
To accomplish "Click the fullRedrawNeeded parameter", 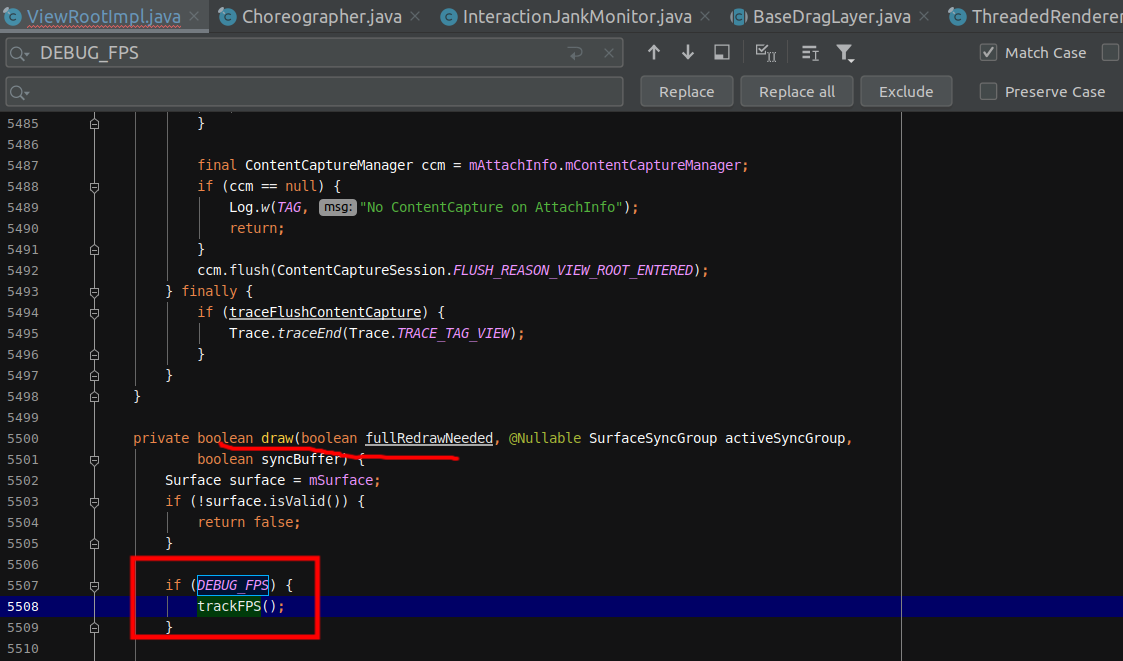I will [429, 438].
